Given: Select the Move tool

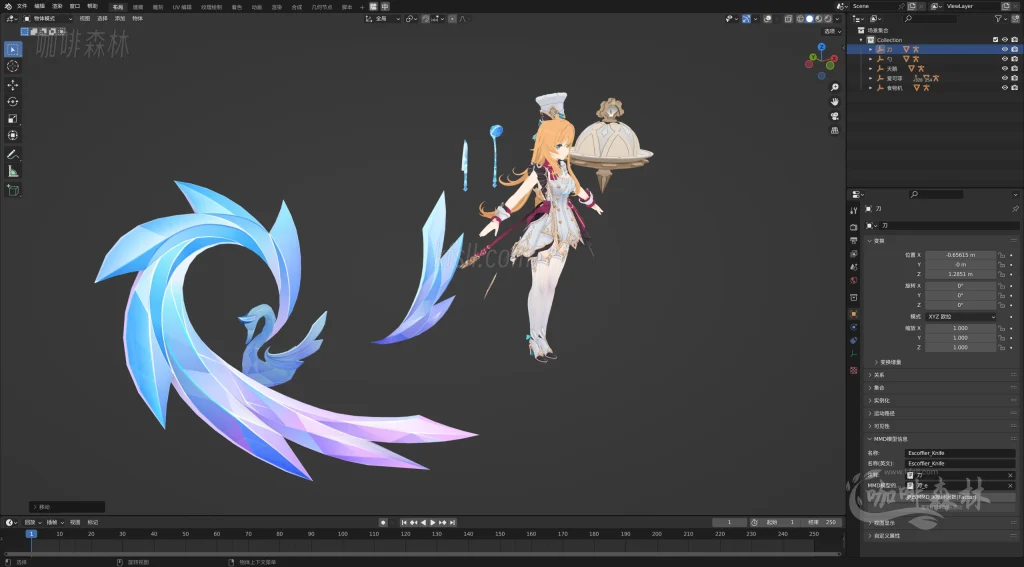Looking at the screenshot, I should tap(13, 85).
